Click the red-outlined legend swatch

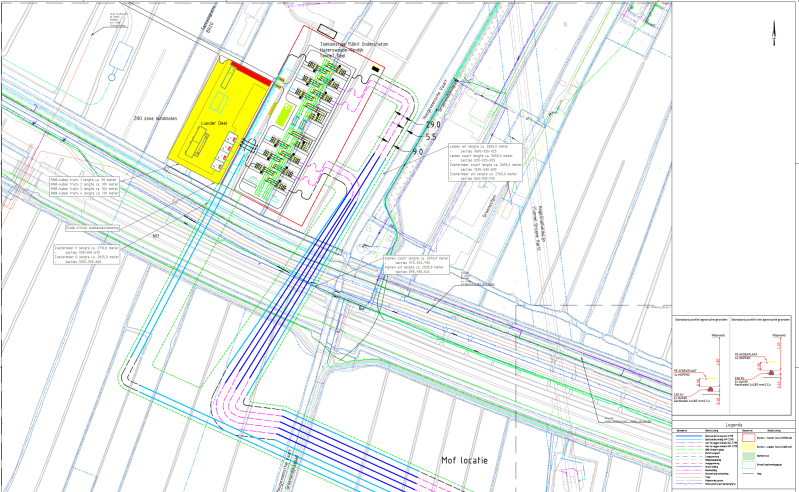pos(749,438)
